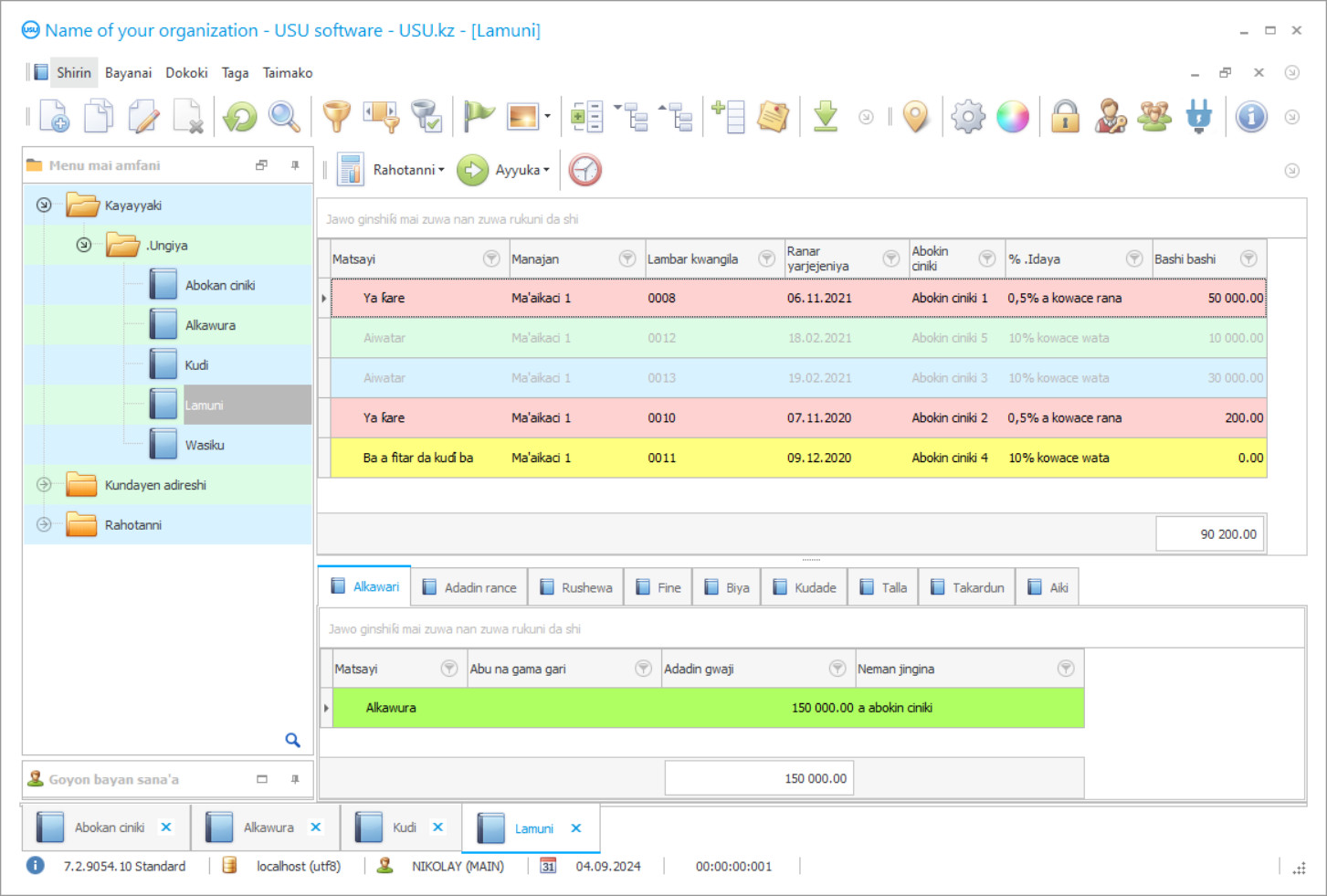Toggle filter on Bashi bashi column

point(1248,259)
